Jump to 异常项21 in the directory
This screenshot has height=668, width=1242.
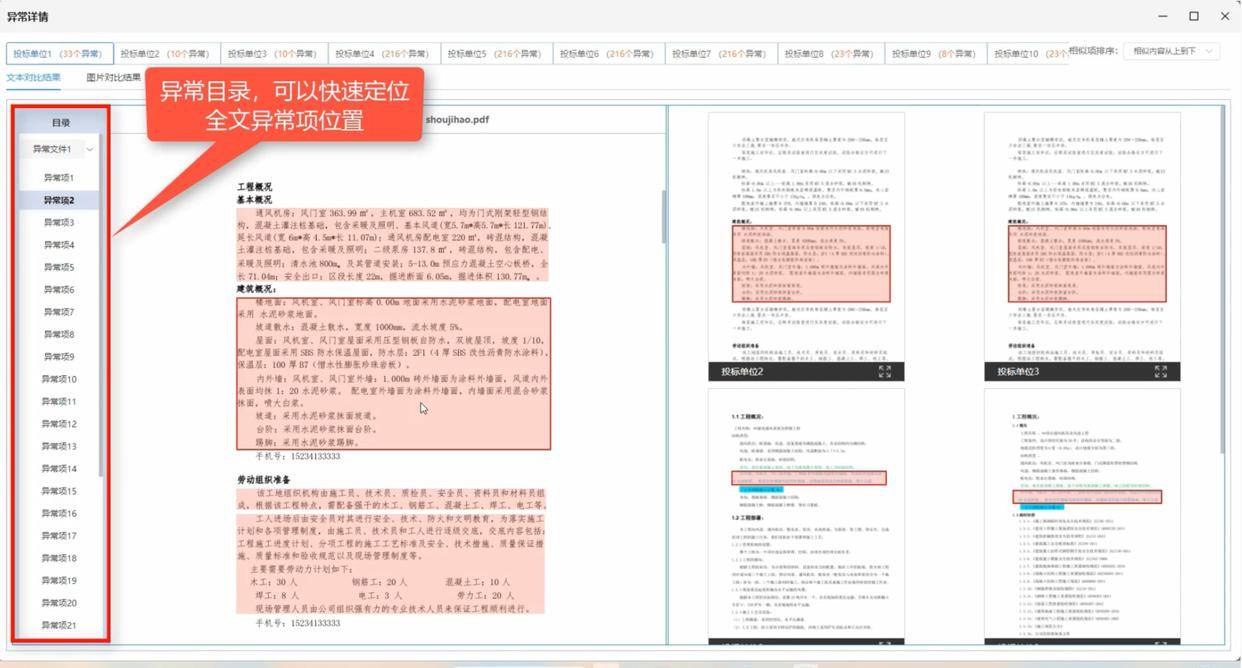pos(59,625)
